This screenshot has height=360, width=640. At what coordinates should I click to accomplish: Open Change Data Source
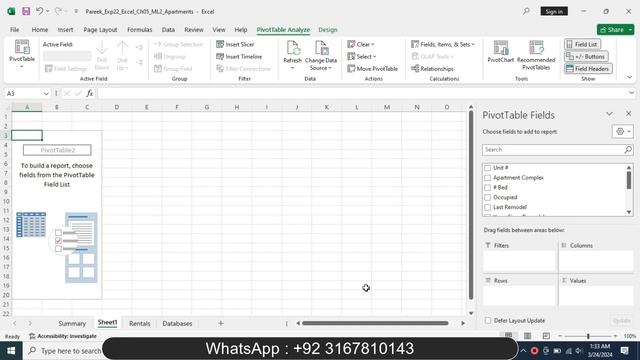(321, 56)
